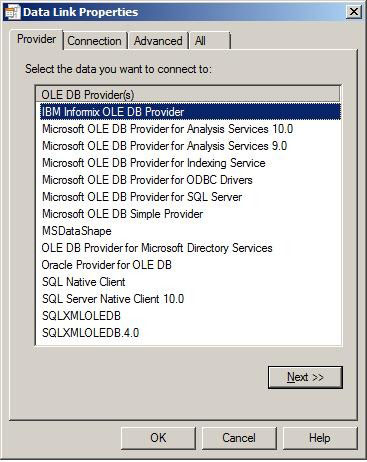Switch to the Connection tab
The image size is (367, 462).
pos(94,41)
